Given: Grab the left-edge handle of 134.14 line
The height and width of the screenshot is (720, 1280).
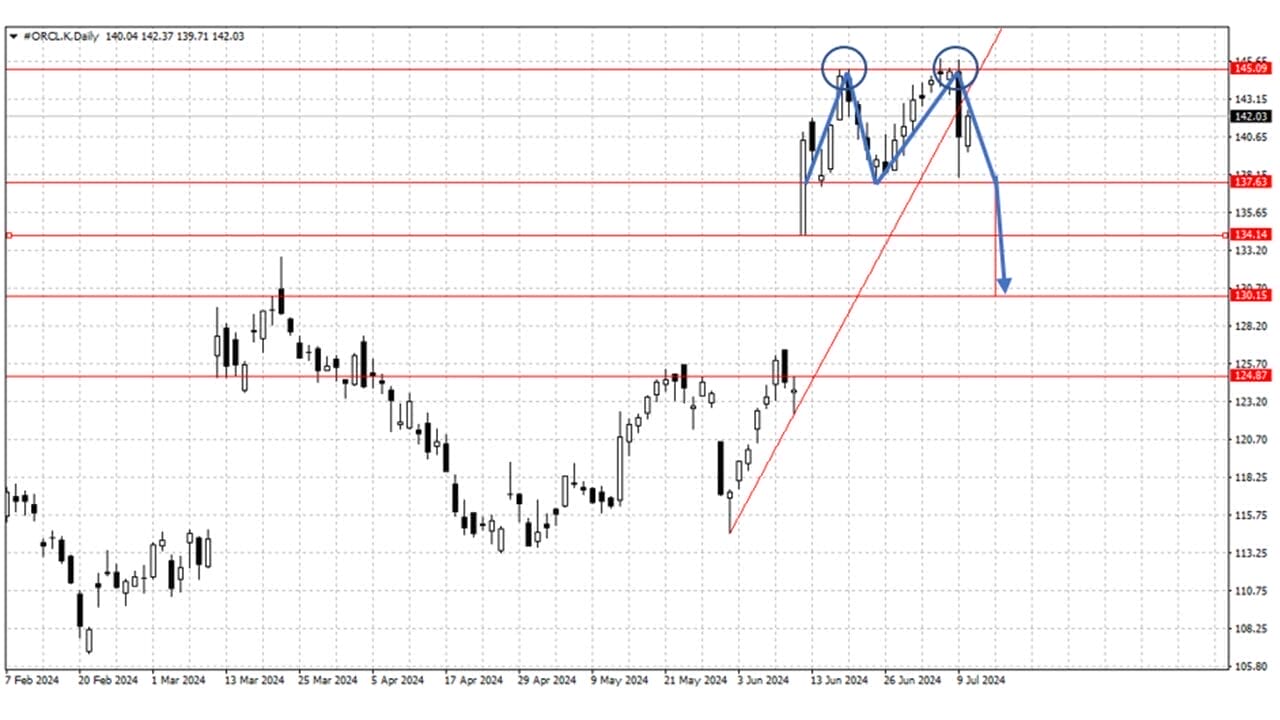Looking at the screenshot, I should 8,235.
